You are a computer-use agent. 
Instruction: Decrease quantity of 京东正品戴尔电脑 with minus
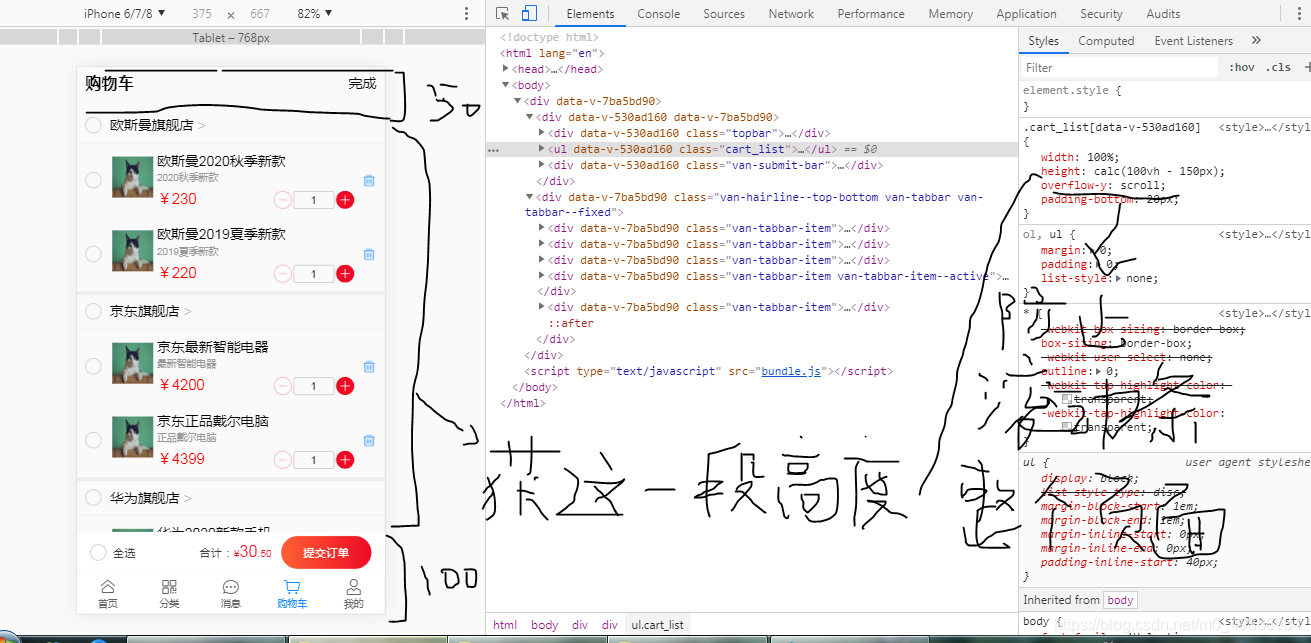click(283, 460)
